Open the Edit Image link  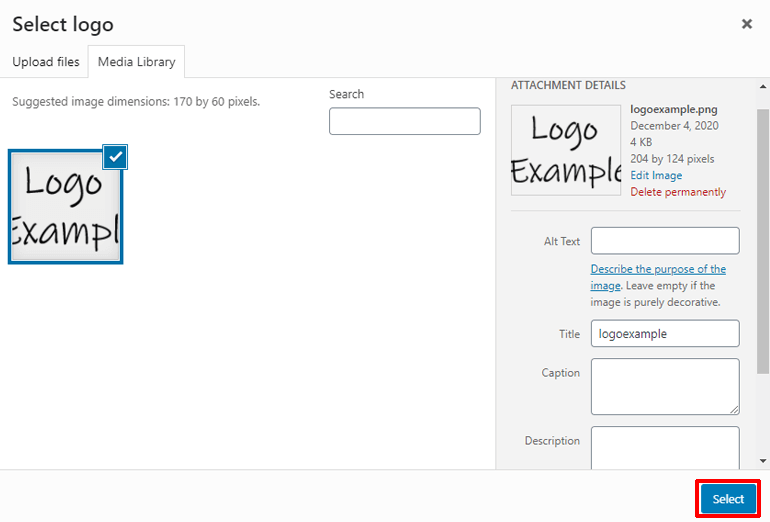[656, 175]
